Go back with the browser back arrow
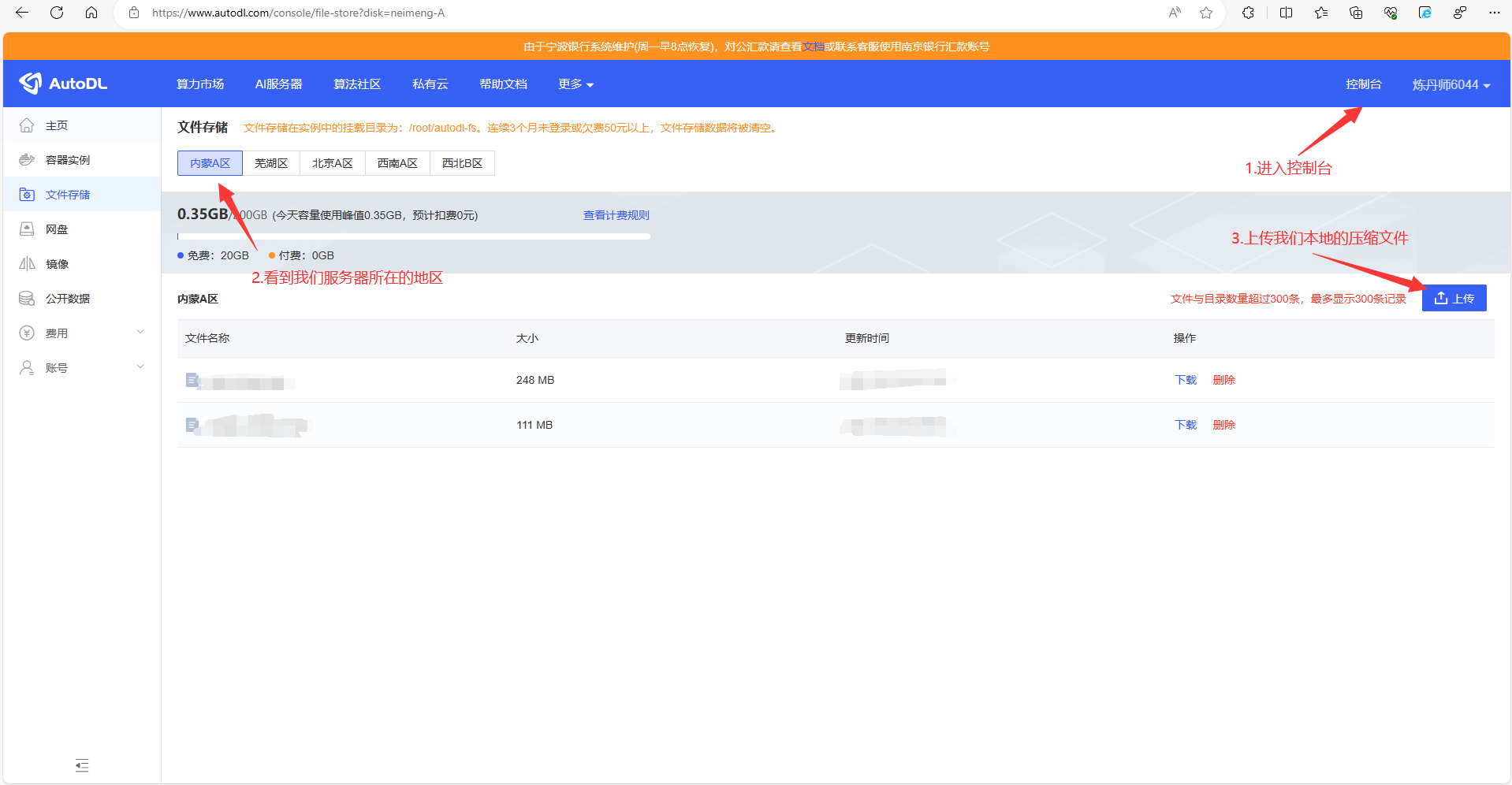The width and height of the screenshot is (1512, 785). point(22,13)
